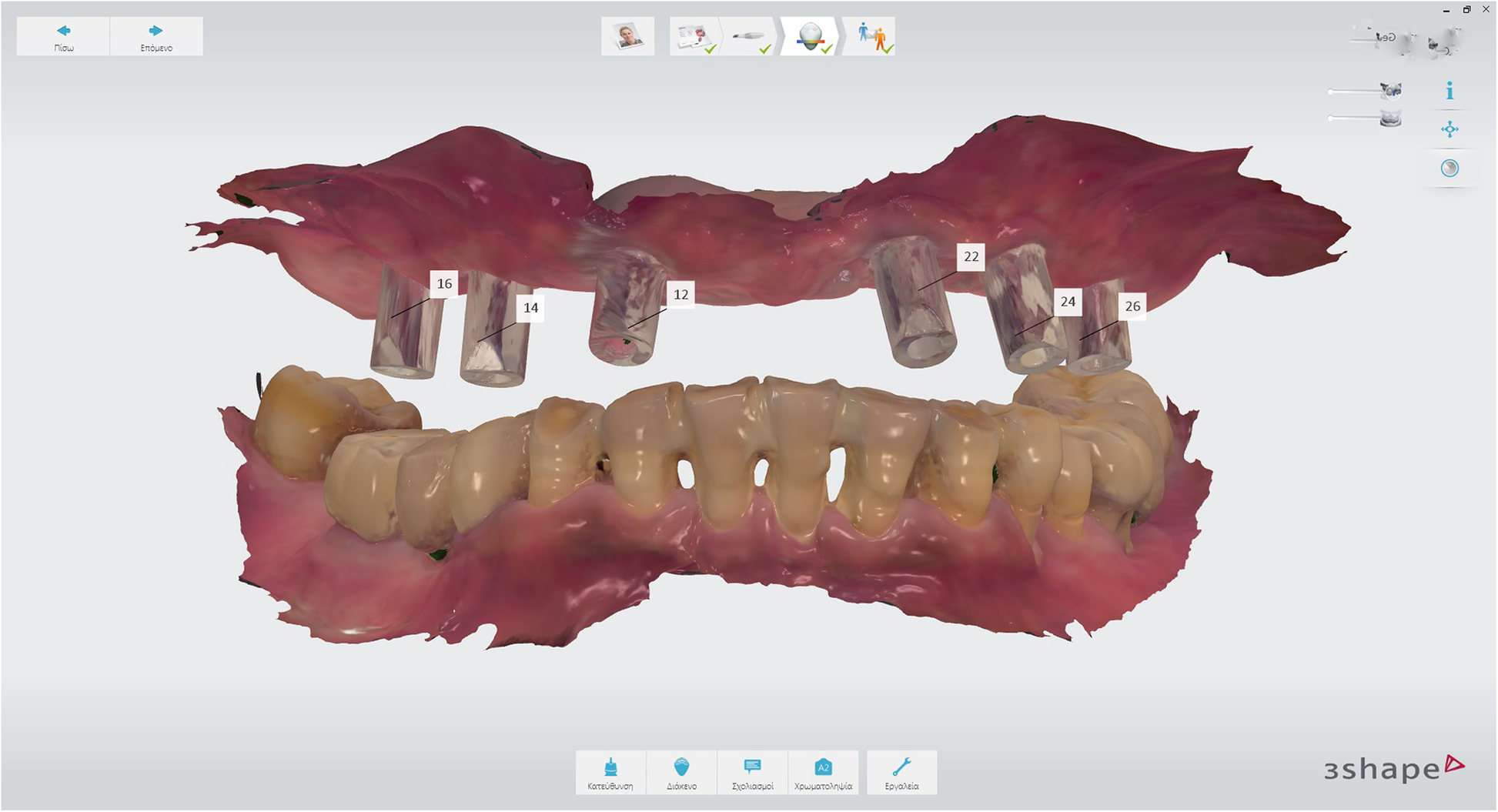Select the tooth label 22 annotation
Viewport: 1498px width, 812px height.
pos(971,256)
